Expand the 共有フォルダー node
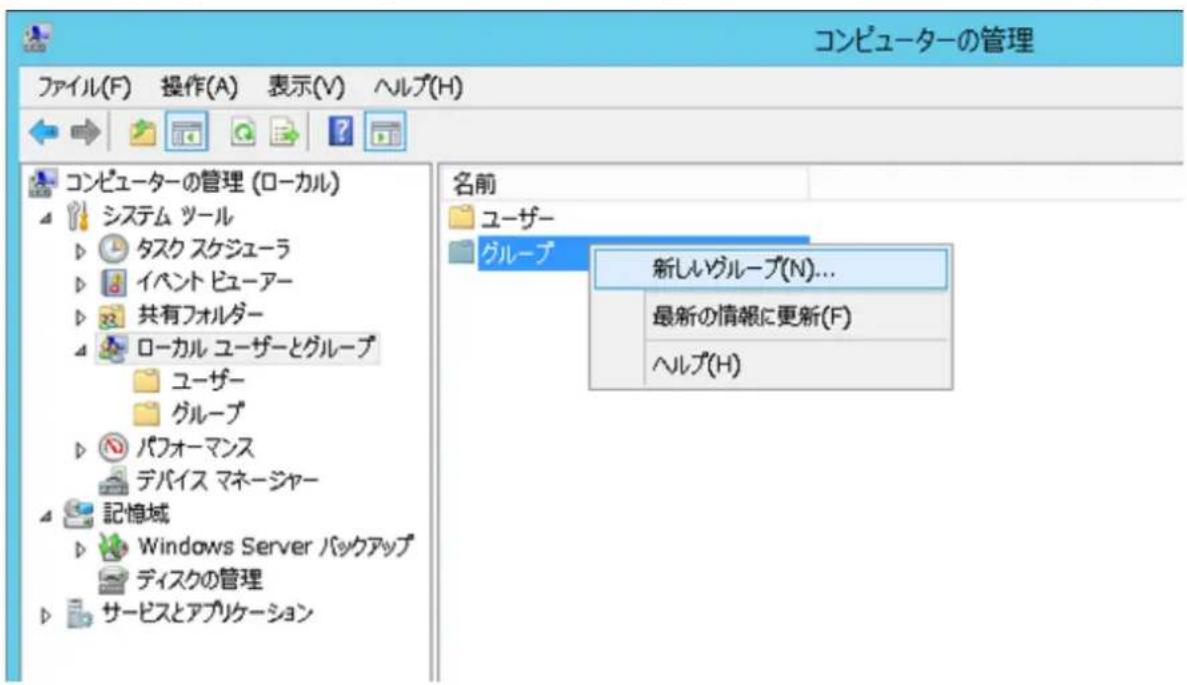 click(80, 317)
